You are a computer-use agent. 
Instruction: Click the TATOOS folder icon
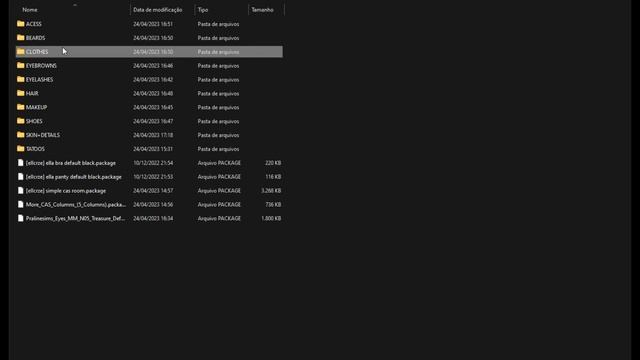pyautogui.click(x=20, y=149)
